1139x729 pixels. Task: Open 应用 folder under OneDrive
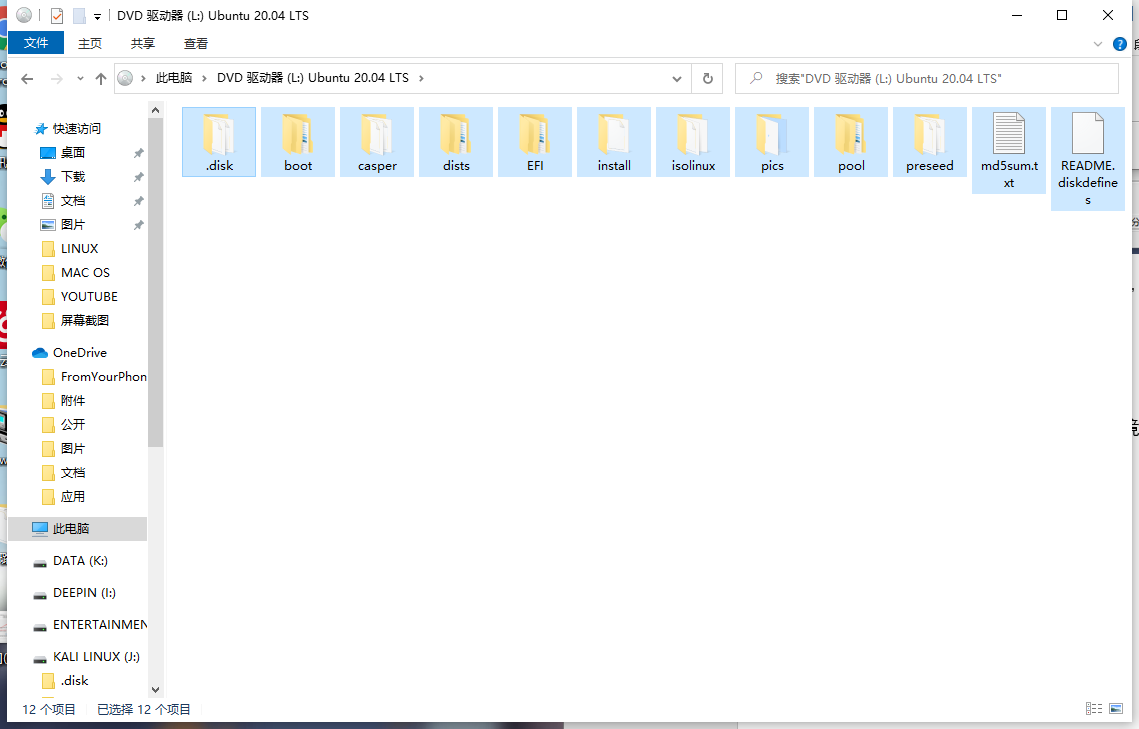tap(73, 496)
